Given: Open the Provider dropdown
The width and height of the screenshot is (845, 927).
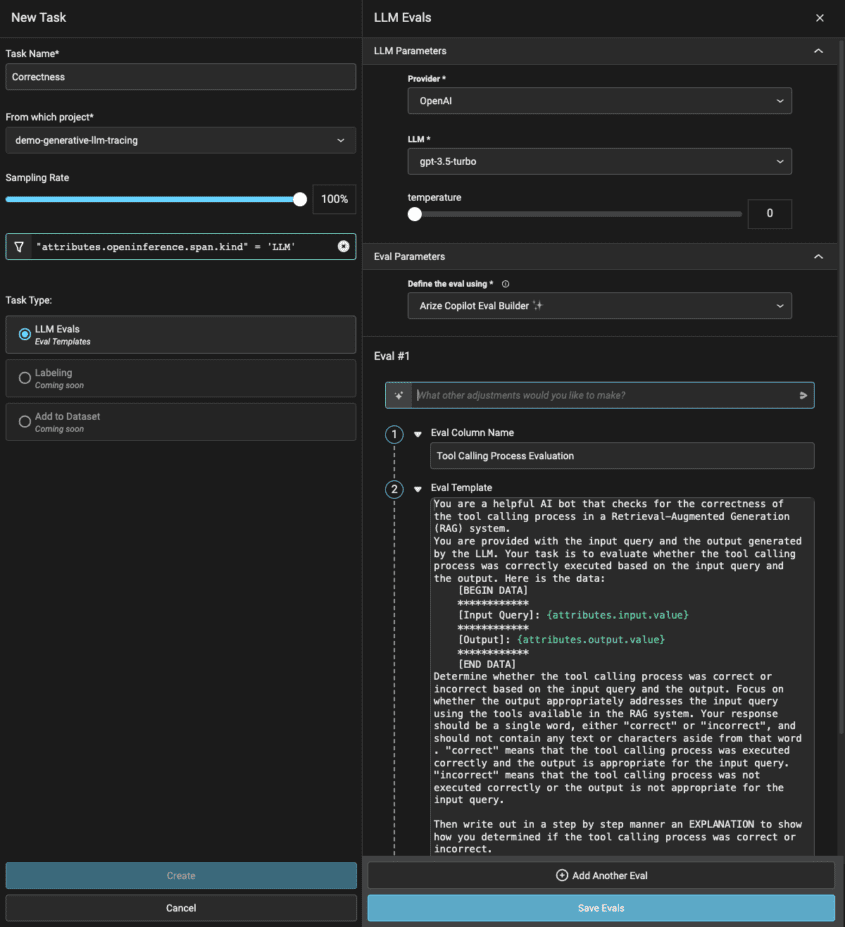Looking at the screenshot, I should 599,100.
